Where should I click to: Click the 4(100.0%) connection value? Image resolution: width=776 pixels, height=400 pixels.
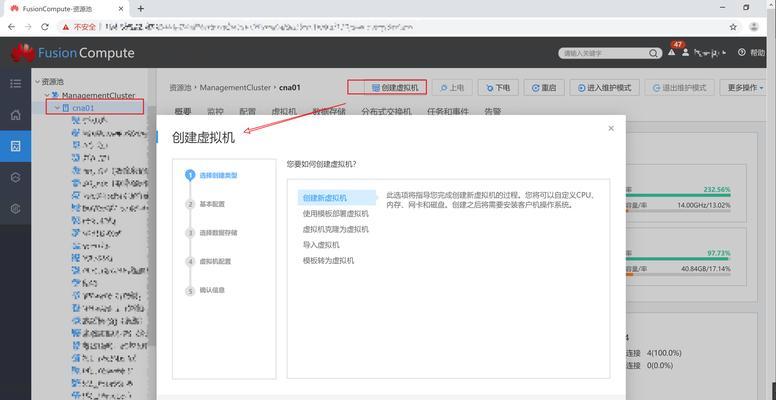pos(664,353)
